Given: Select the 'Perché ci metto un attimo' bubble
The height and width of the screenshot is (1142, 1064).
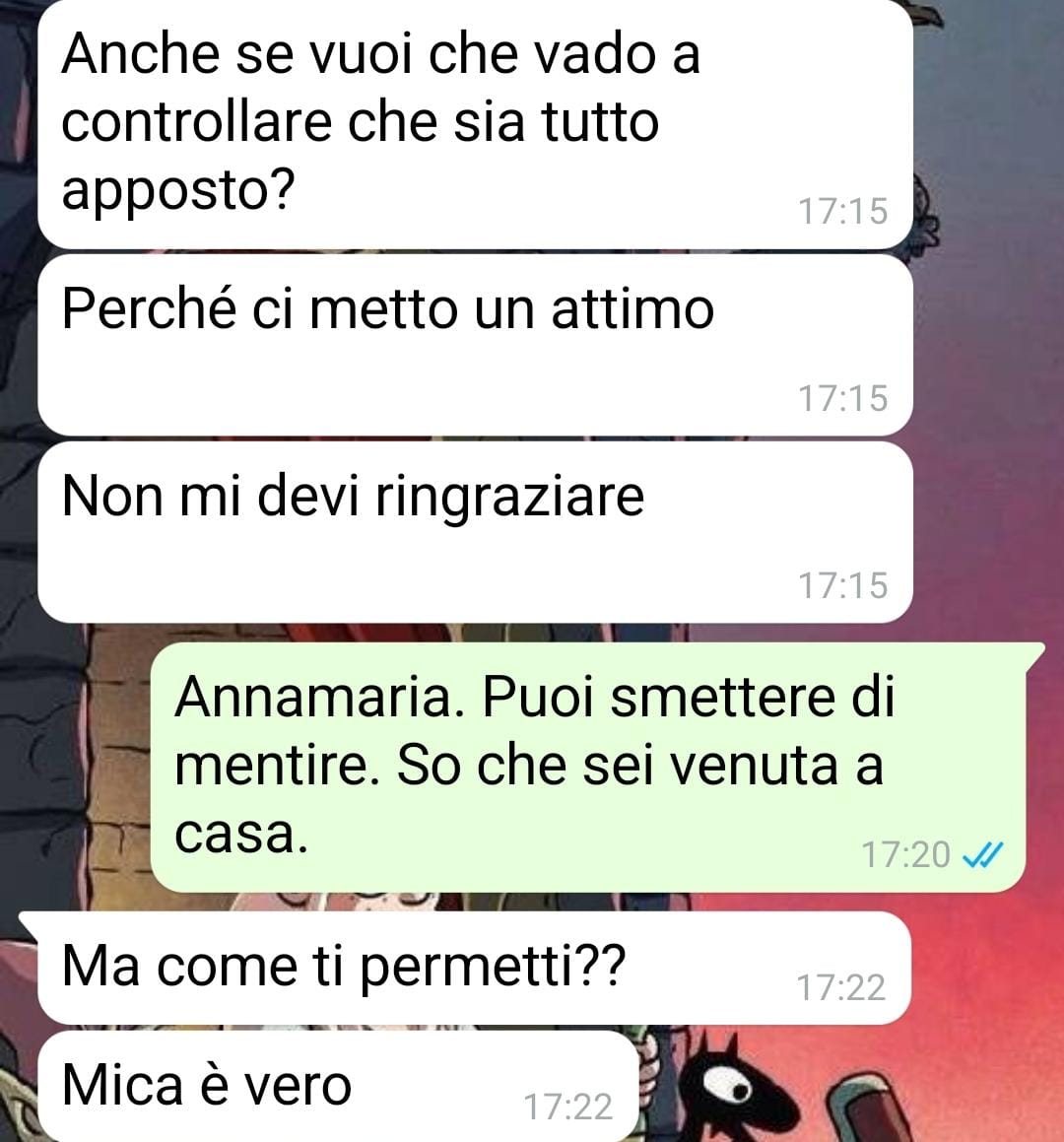Looking at the screenshot, I should click(x=475, y=346).
